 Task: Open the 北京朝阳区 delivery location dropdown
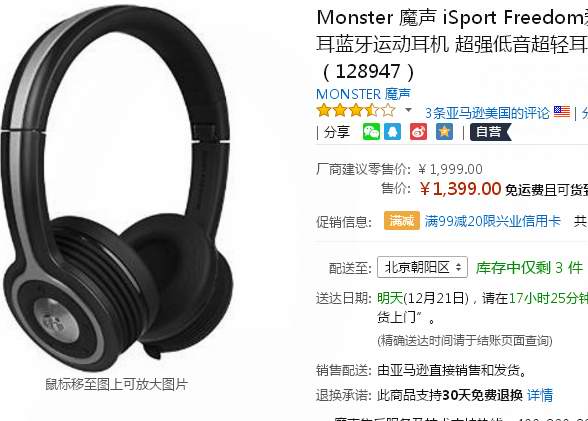[422, 267]
